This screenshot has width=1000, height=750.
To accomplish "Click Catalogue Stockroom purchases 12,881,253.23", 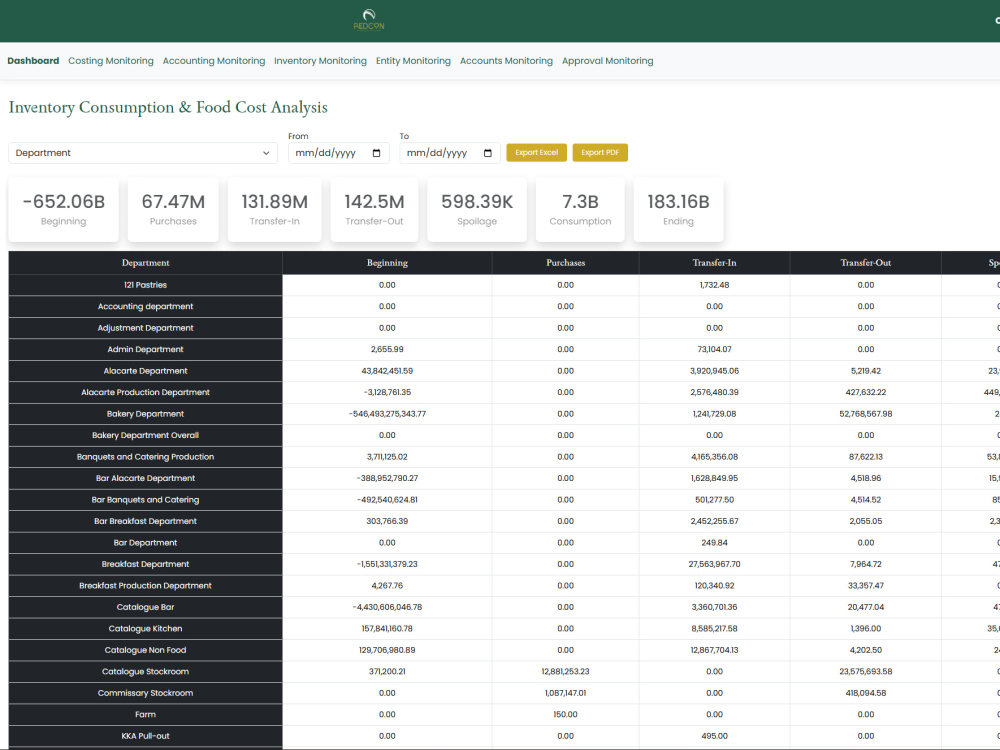I will (566, 672).
